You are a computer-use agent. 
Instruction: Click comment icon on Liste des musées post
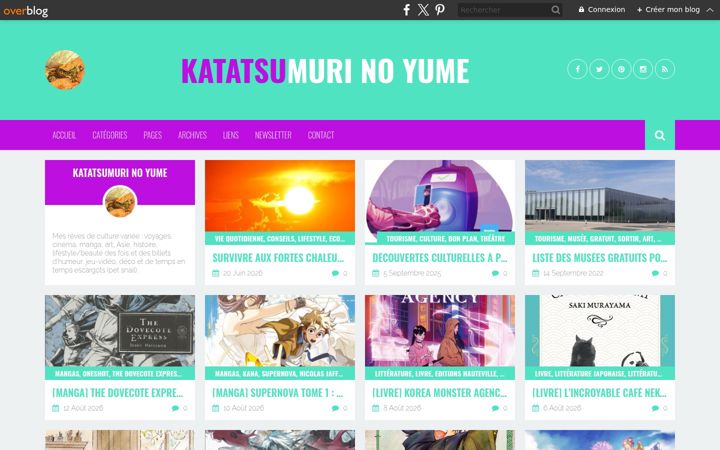655,273
